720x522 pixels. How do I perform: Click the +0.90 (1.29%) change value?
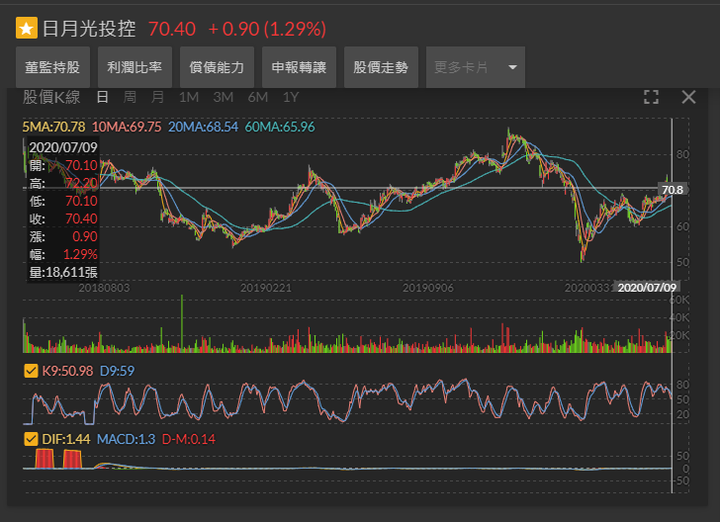tap(267, 29)
